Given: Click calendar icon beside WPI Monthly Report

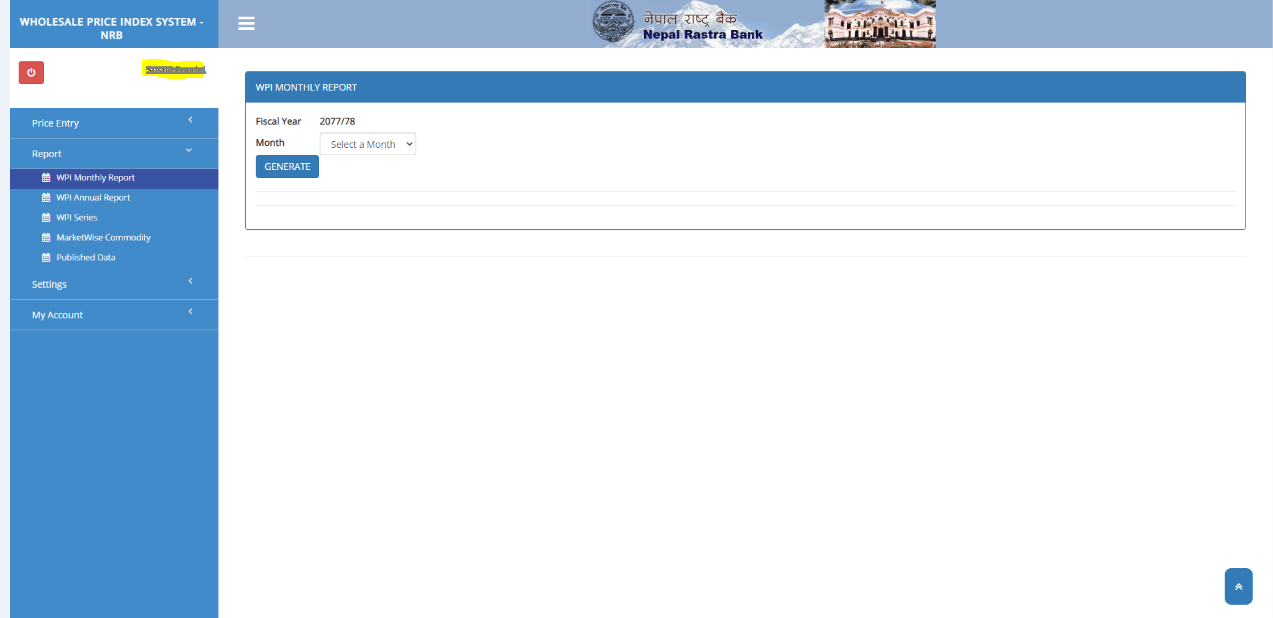Looking at the screenshot, I should click(x=46, y=178).
